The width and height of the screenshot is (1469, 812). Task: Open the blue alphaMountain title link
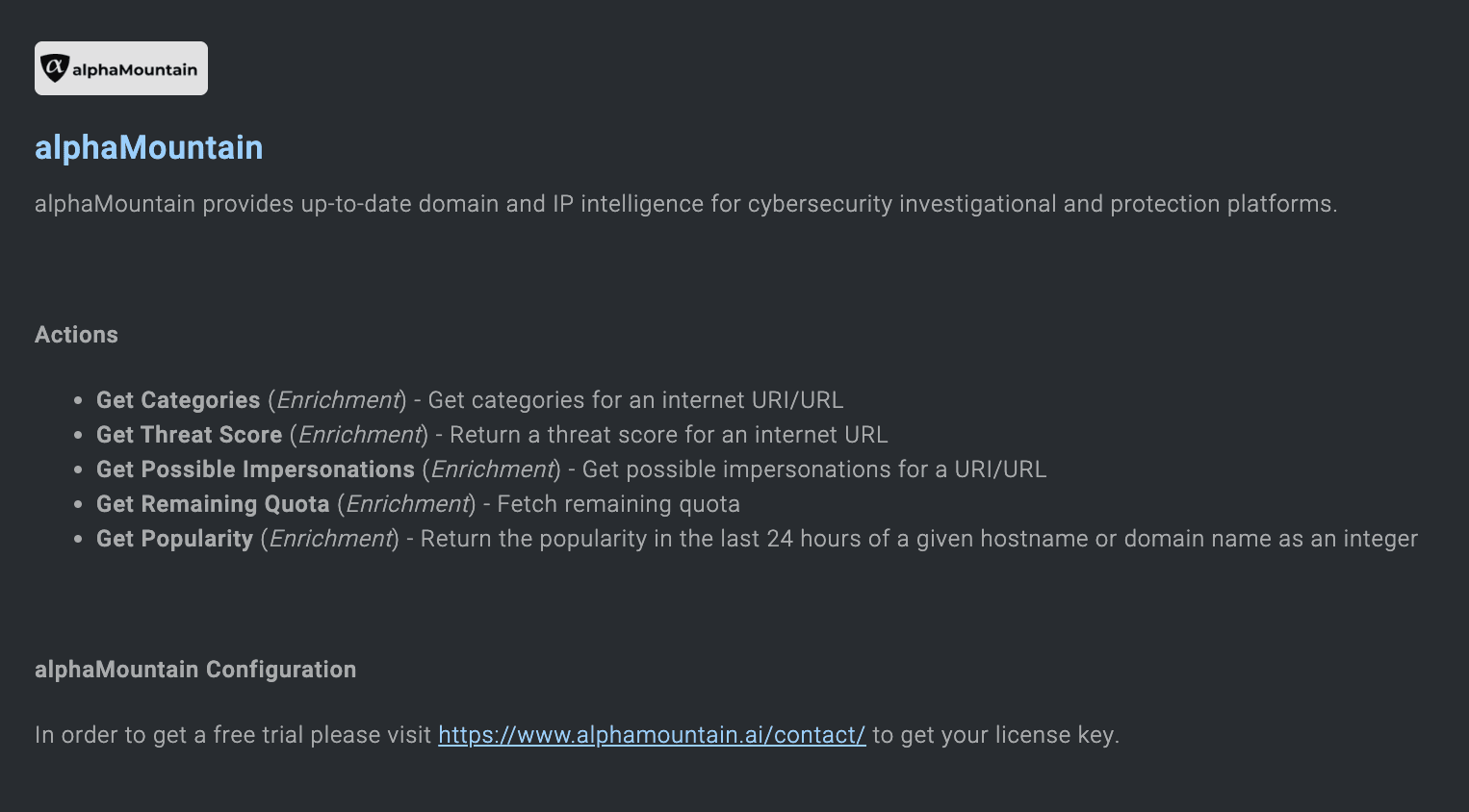point(148,147)
